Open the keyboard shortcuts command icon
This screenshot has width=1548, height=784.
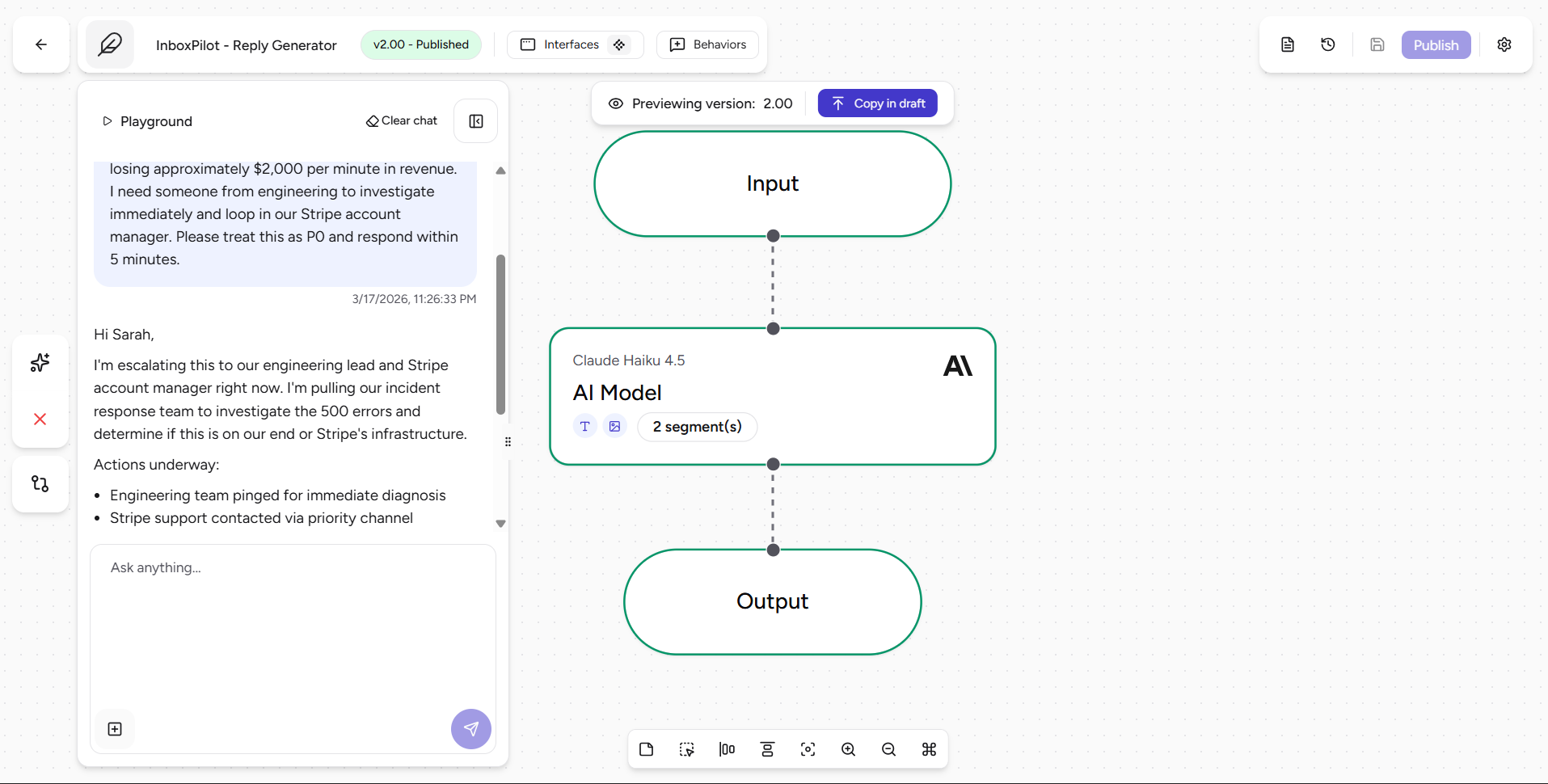tap(930, 749)
